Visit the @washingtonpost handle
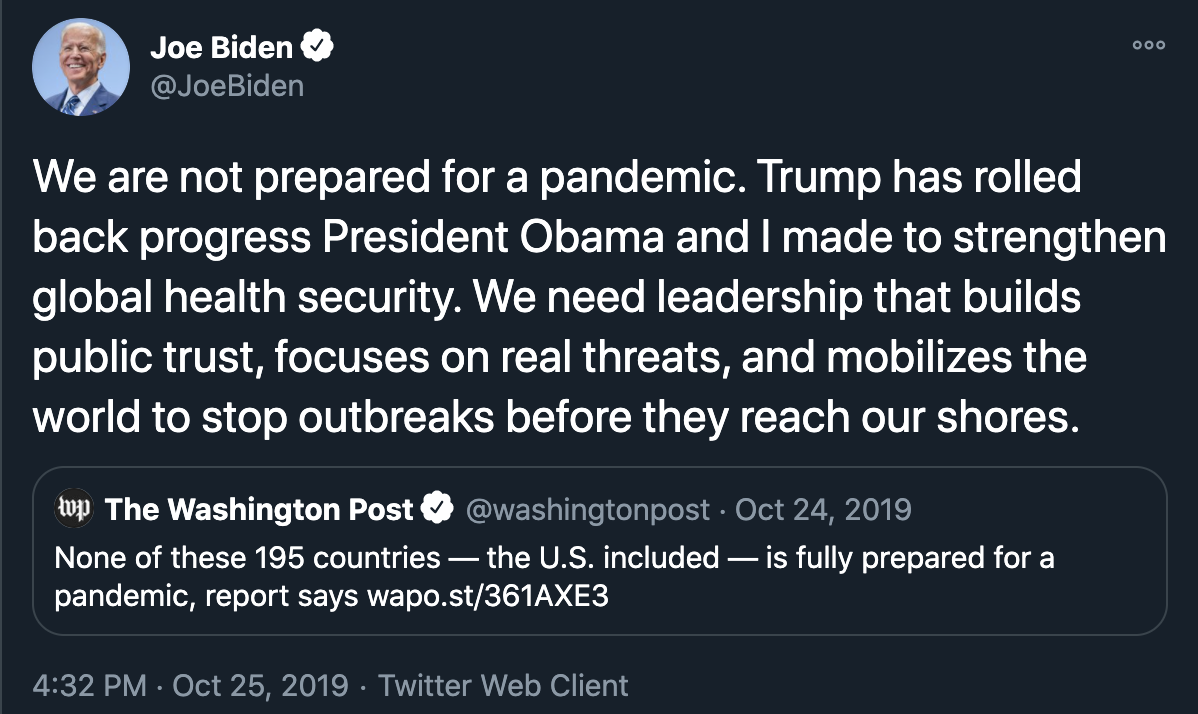1198x714 pixels. [588, 509]
